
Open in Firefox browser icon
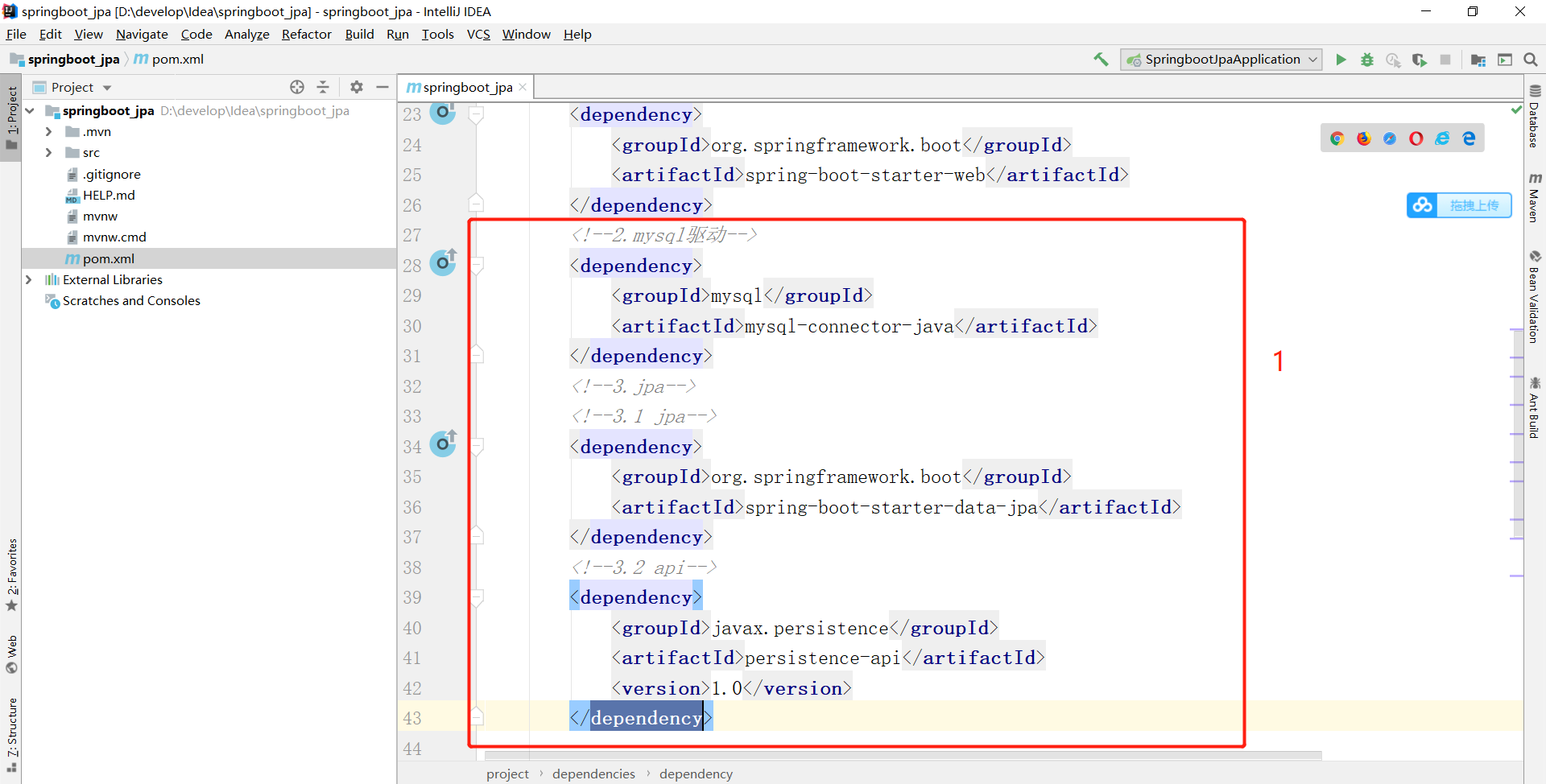1364,138
